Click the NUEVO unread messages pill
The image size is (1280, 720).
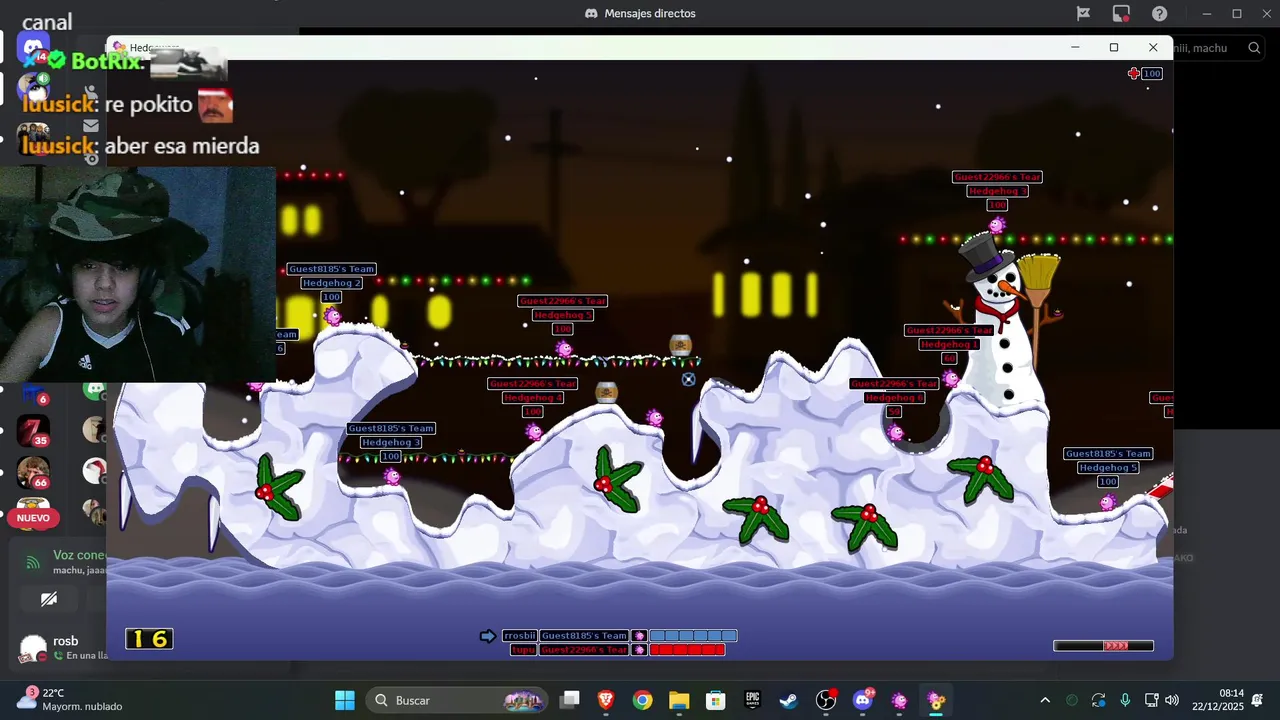[x=33, y=518]
